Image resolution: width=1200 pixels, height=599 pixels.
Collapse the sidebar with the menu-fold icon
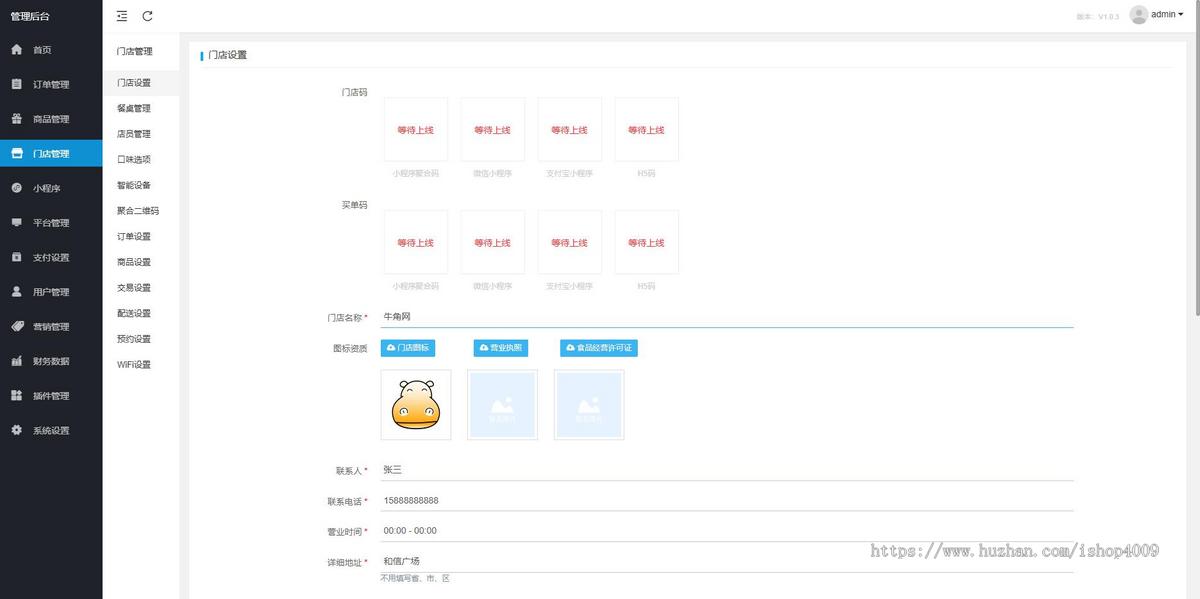pyautogui.click(x=122, y=15)
